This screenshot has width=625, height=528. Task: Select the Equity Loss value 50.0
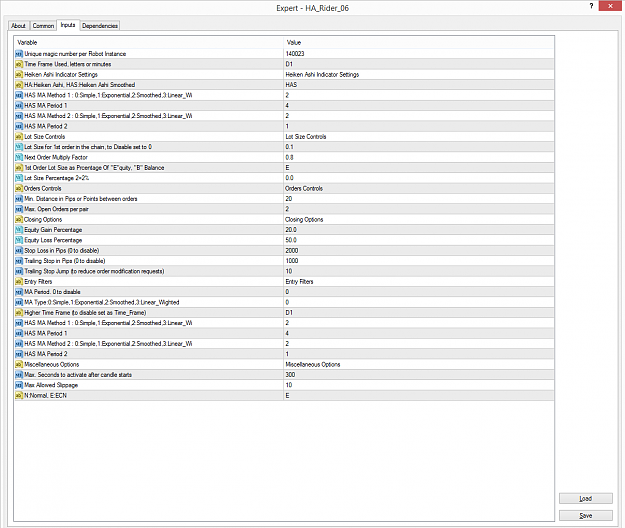pos(419,240)
